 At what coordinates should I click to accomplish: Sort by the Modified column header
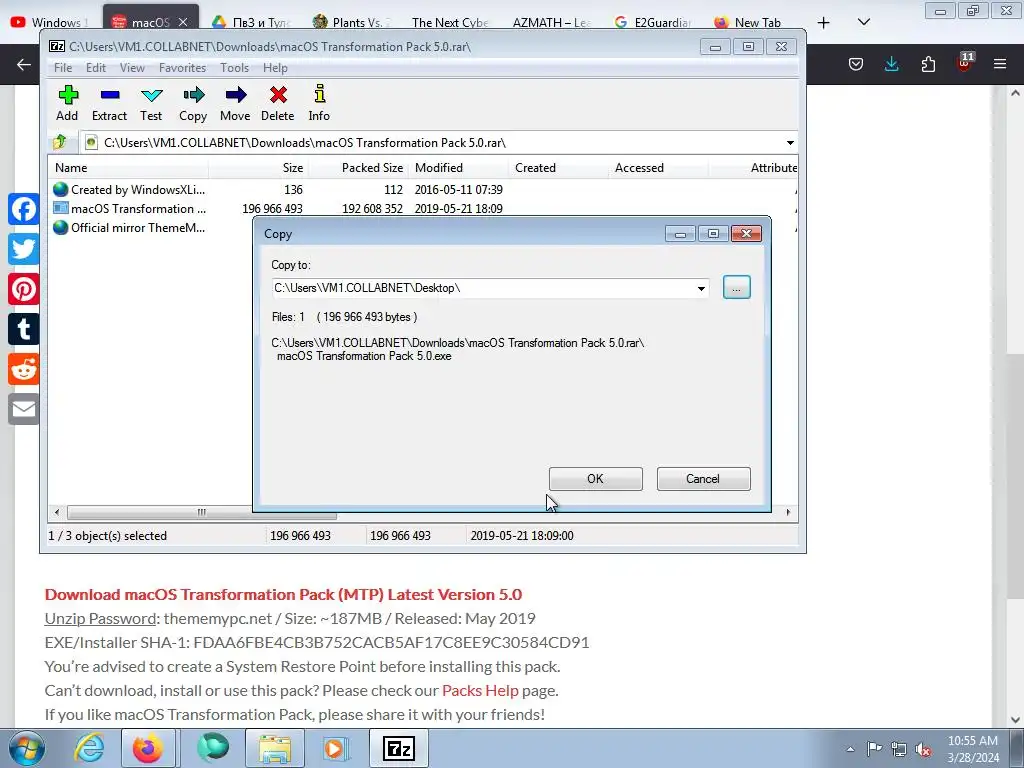pos(458,168)
